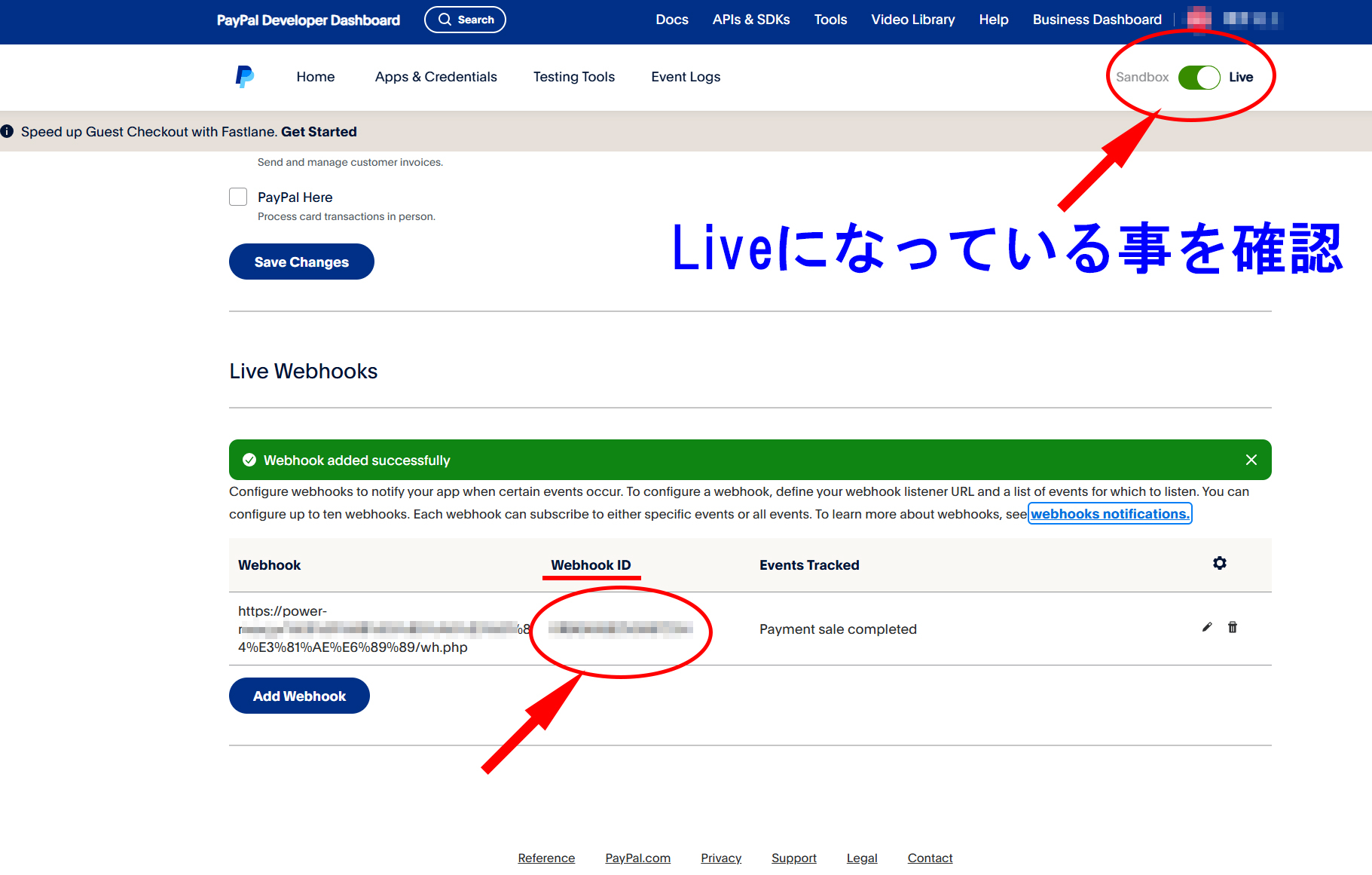The image size is (1372, 875).
Task: Open the Testing Tools tab
Action: click(574, 77)
